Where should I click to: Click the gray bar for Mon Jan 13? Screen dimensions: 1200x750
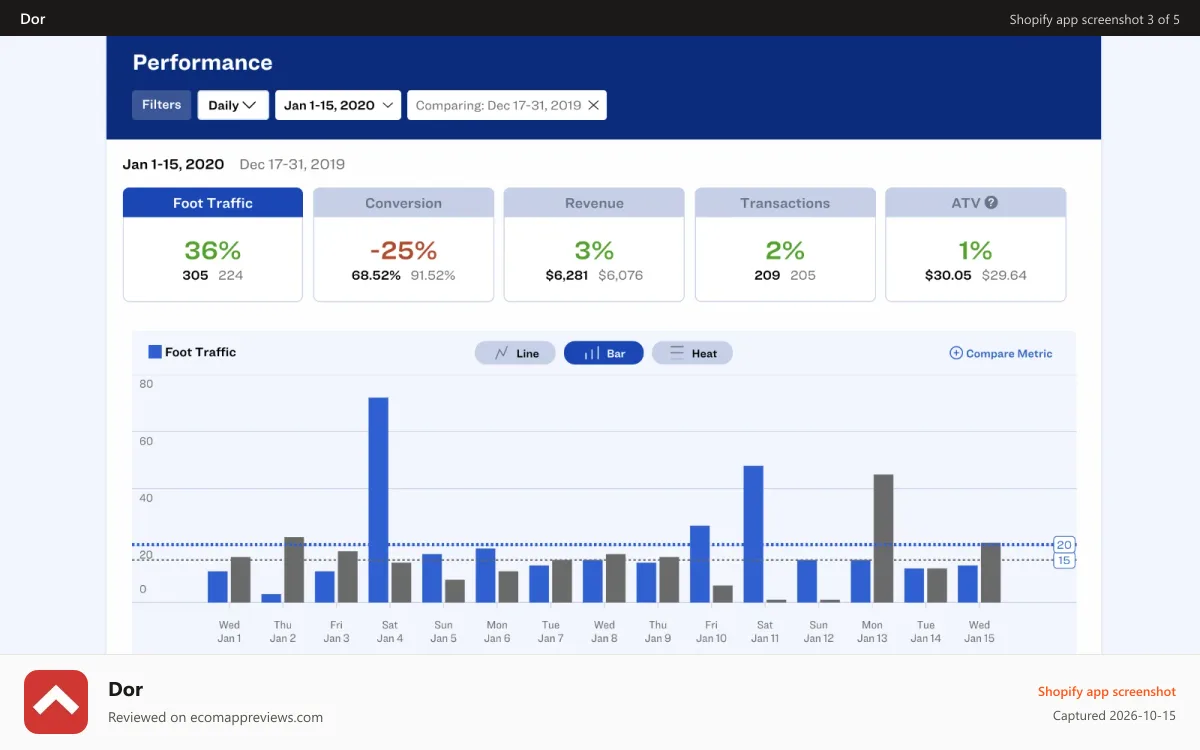883,538
